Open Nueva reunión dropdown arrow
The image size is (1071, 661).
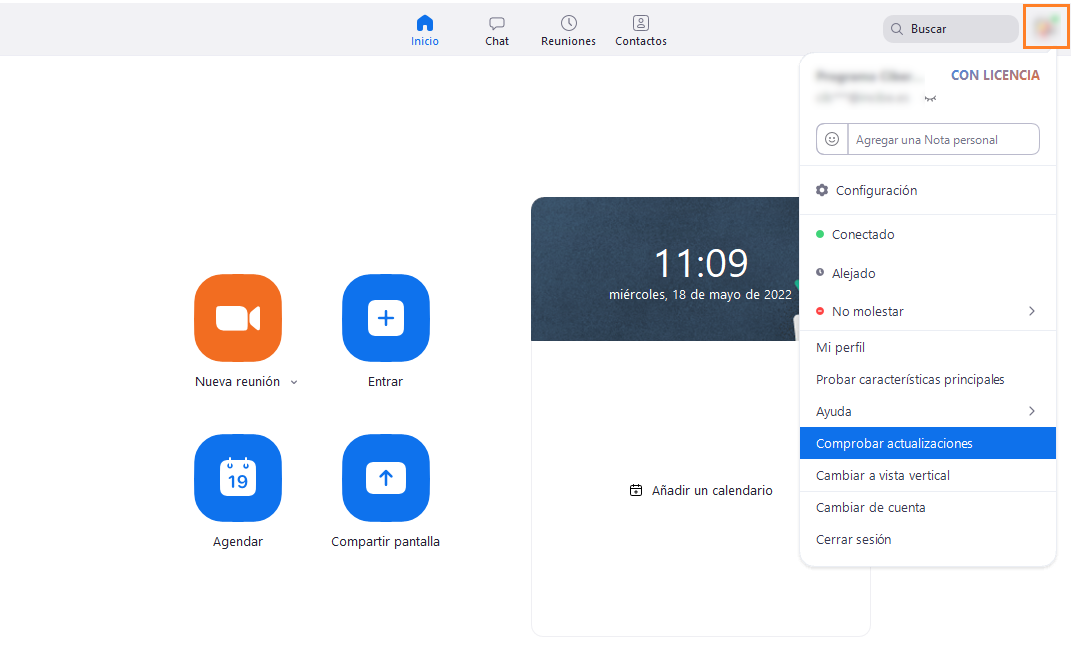click(294, 382)
